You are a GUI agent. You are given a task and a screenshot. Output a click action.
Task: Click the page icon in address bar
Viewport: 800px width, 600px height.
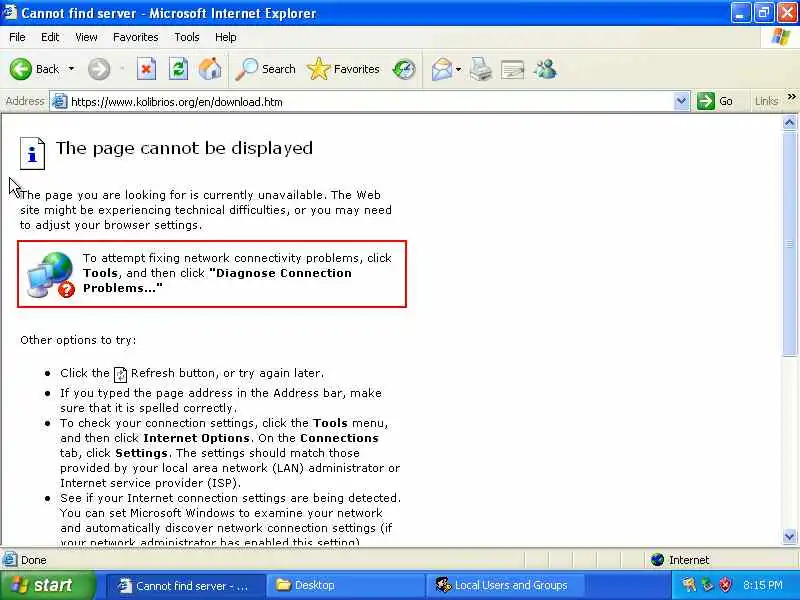tap(60, 102)
